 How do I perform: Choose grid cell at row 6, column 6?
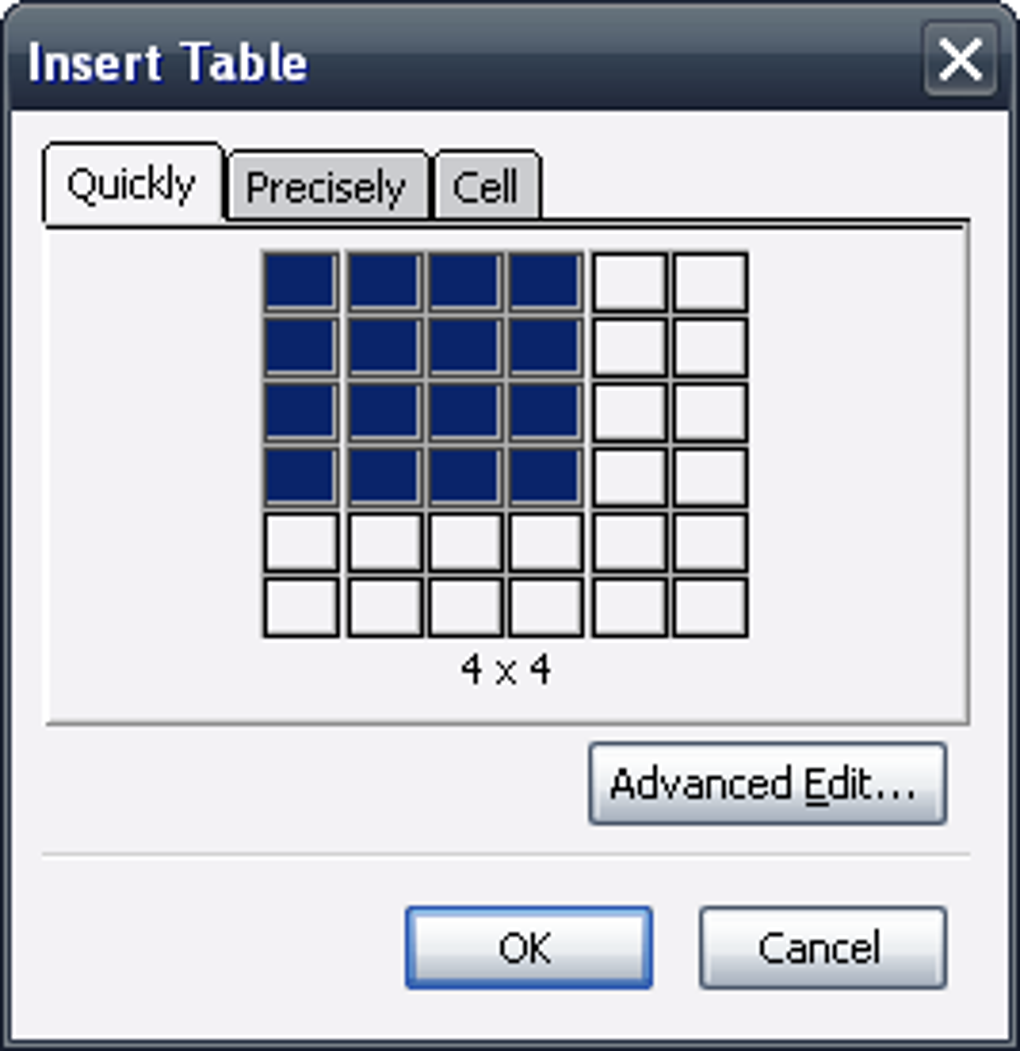710,607
